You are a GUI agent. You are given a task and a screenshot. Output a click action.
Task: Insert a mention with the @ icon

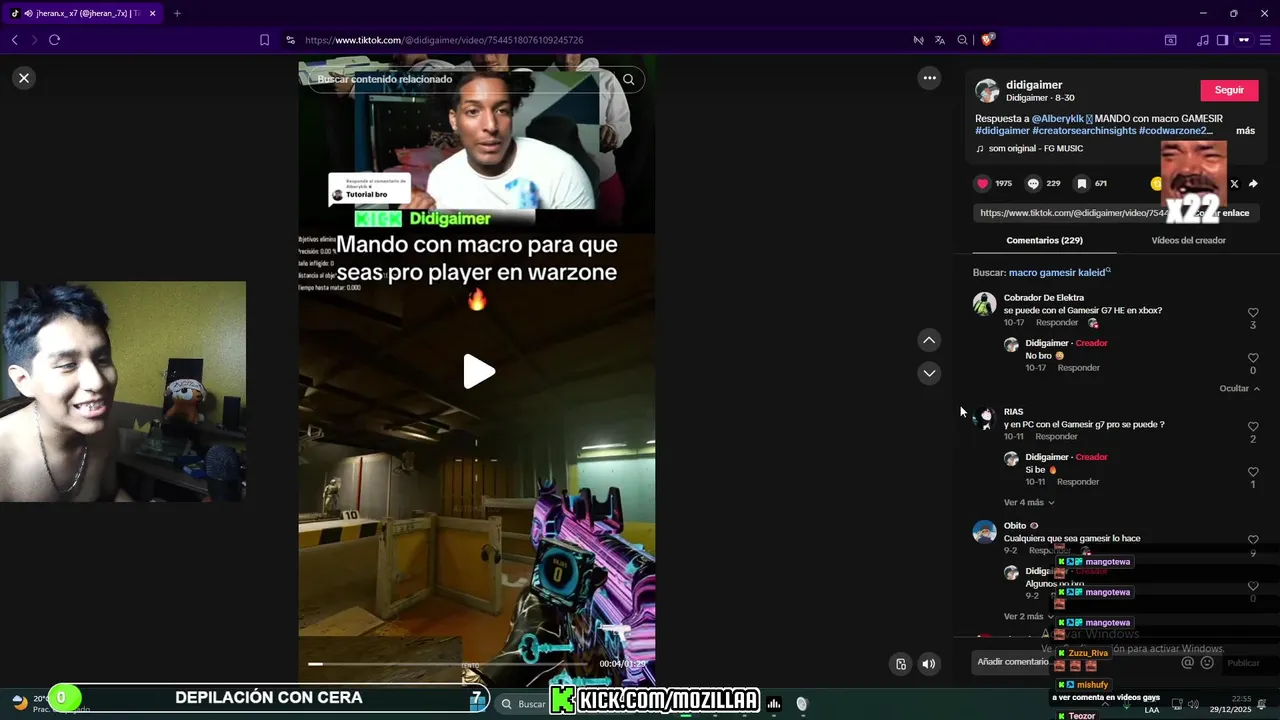[x=1188, y=662]
